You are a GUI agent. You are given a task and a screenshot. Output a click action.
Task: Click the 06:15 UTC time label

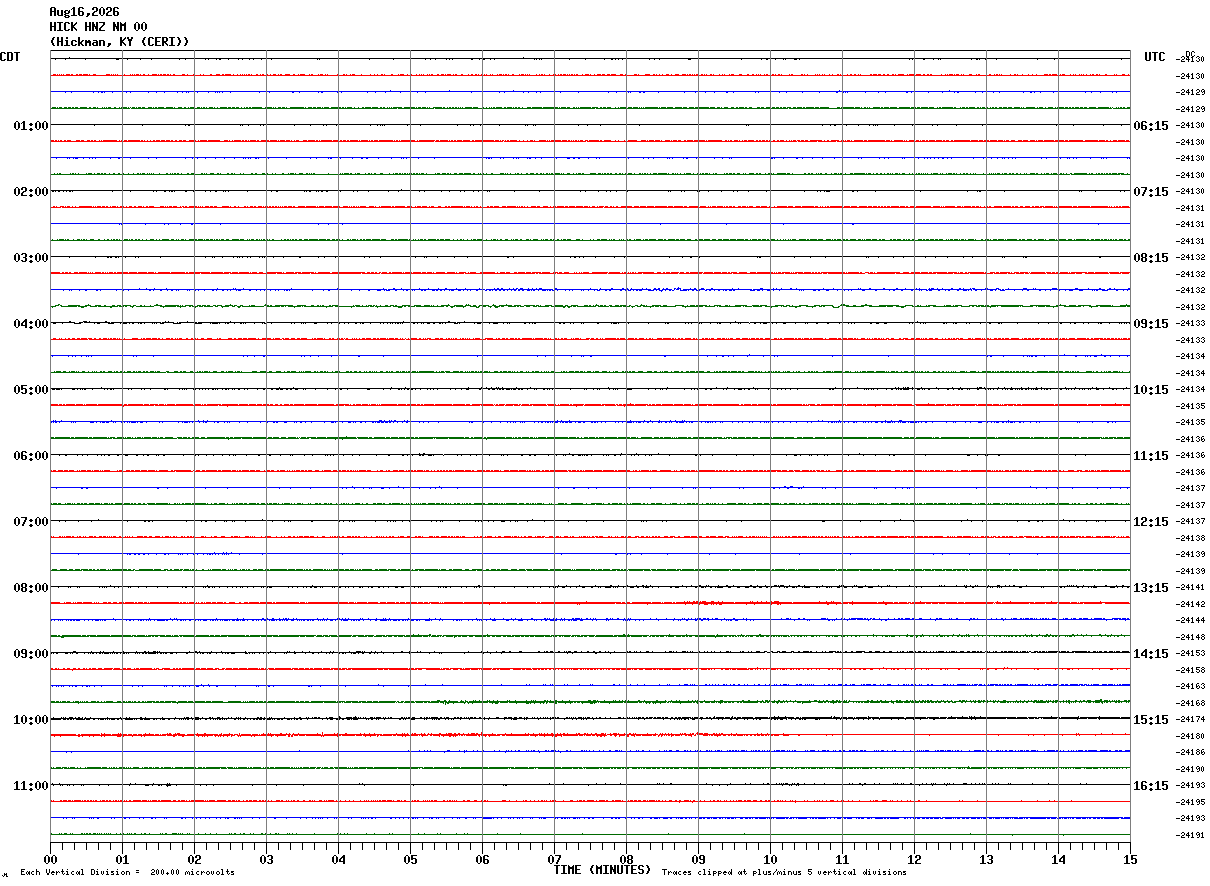click(1151, 126)
